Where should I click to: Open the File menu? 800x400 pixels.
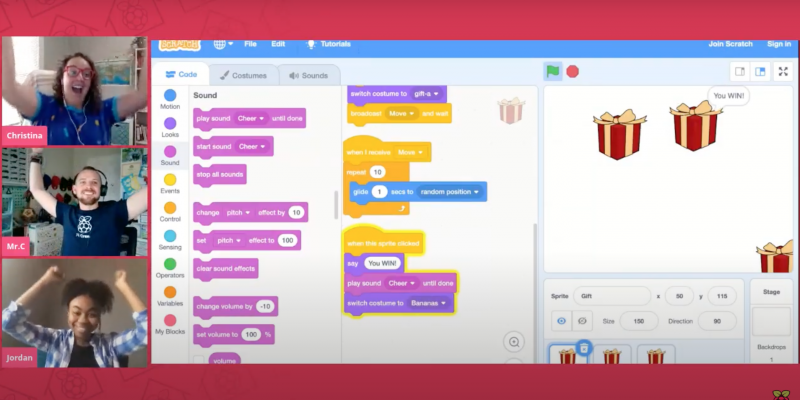[250, 44]
